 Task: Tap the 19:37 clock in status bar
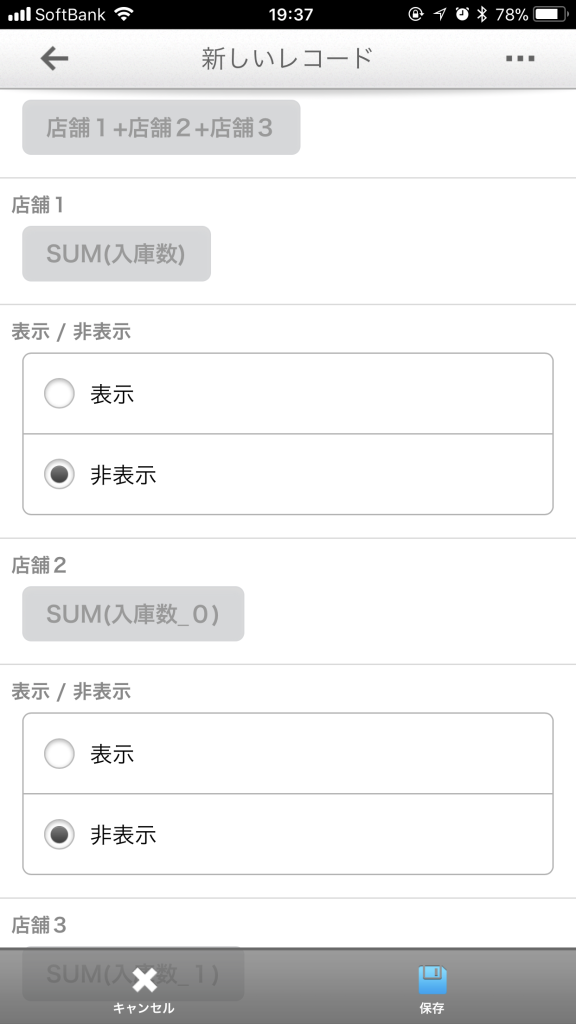coord(291,14)
